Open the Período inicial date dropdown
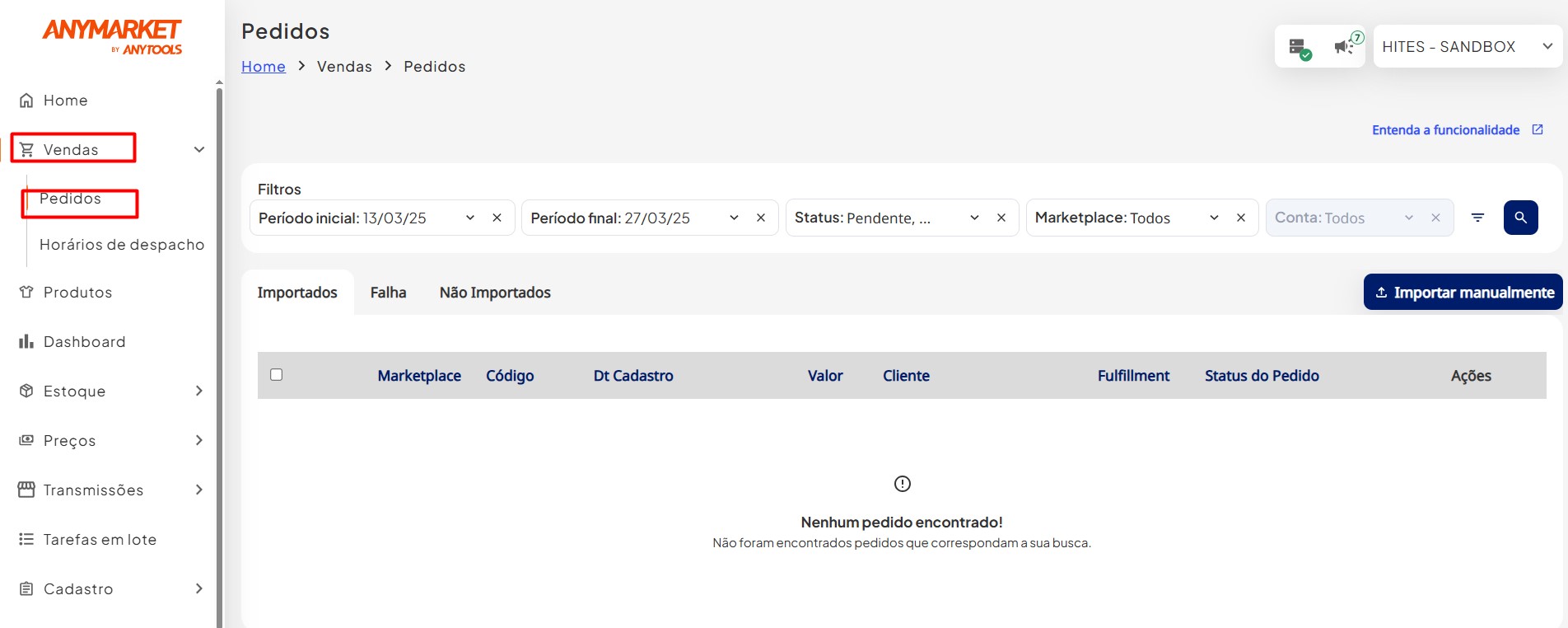 click(x=470, y=218)
